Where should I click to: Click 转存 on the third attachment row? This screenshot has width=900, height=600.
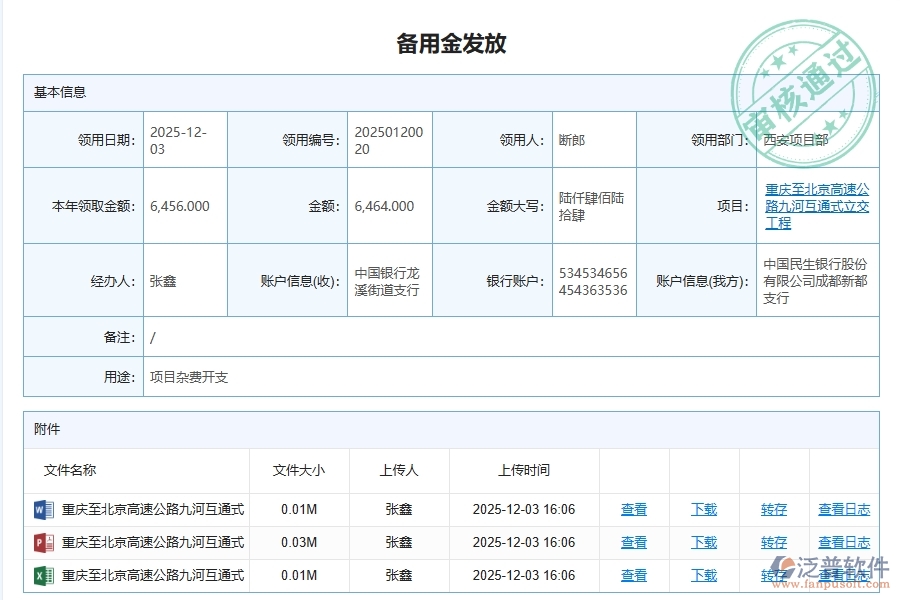[773, 575]
